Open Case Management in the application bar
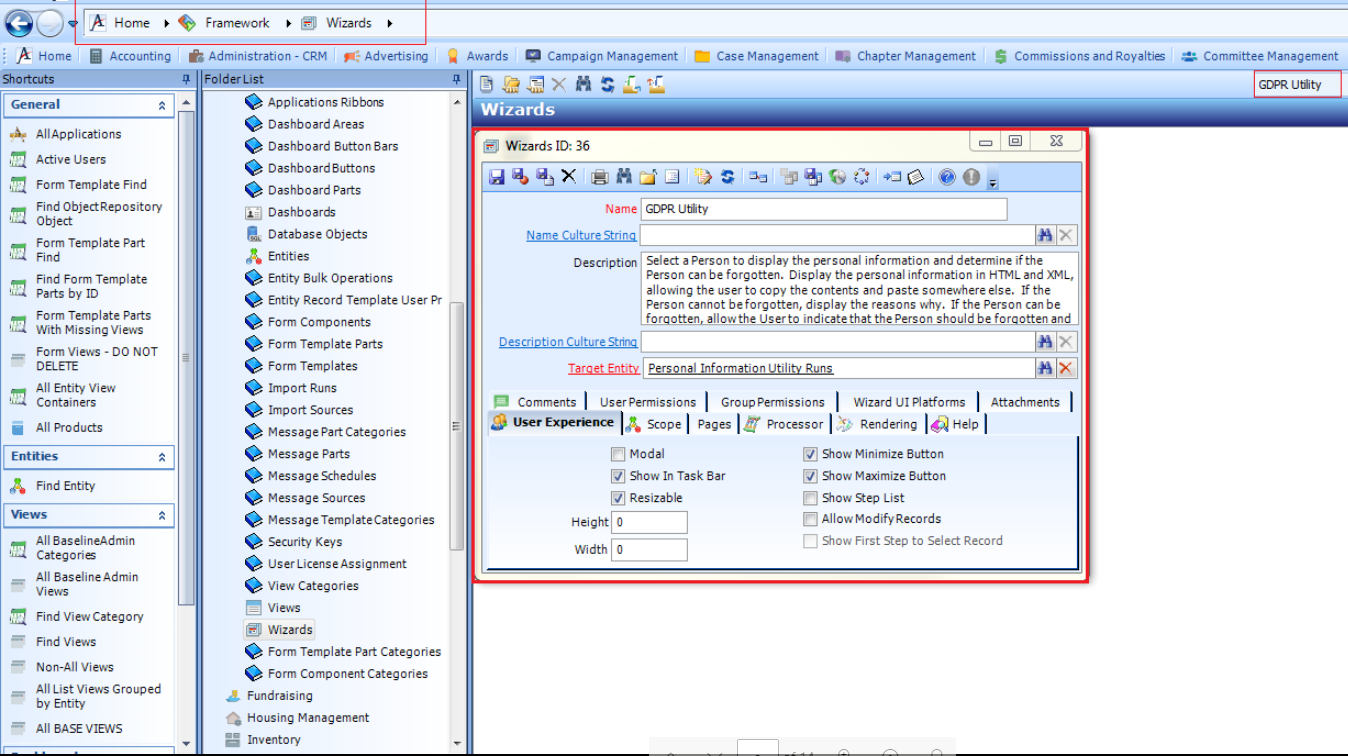Viewport: 1348px width, 756px height. click(758, 56)
